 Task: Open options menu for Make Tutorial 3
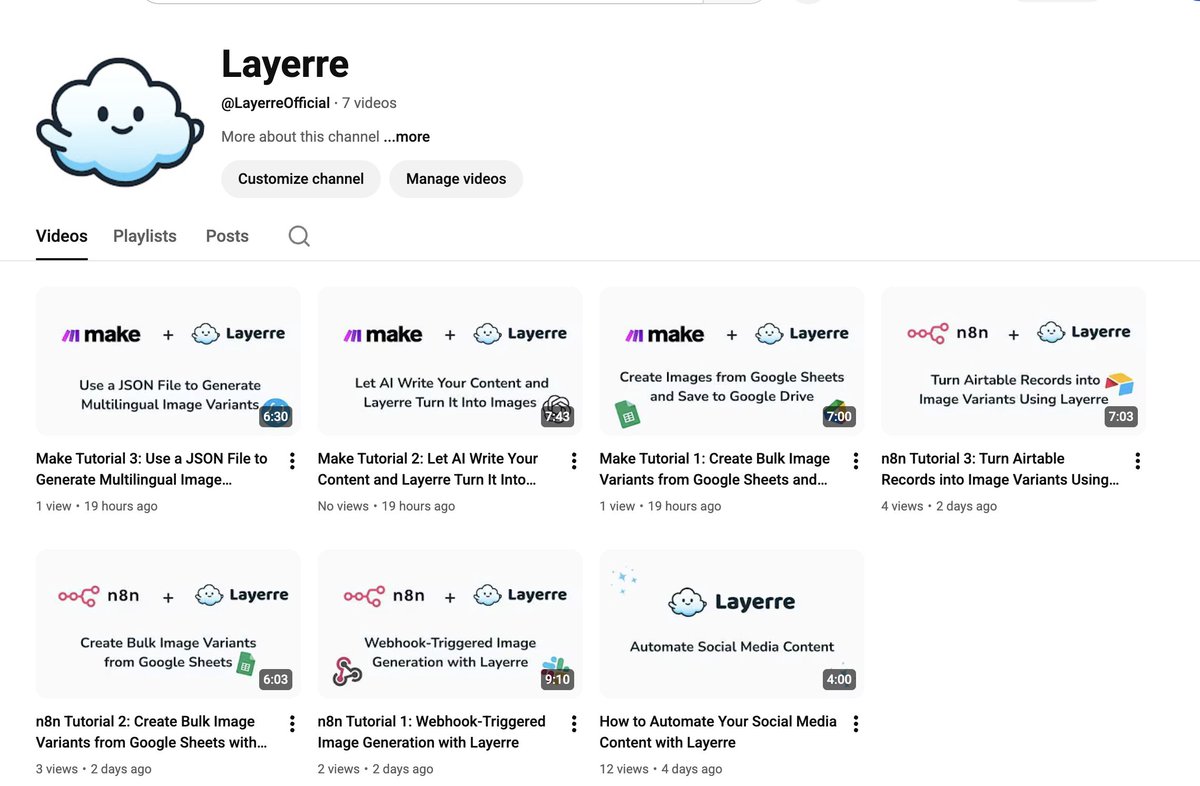pyautogui.click(x=292, y=460)
